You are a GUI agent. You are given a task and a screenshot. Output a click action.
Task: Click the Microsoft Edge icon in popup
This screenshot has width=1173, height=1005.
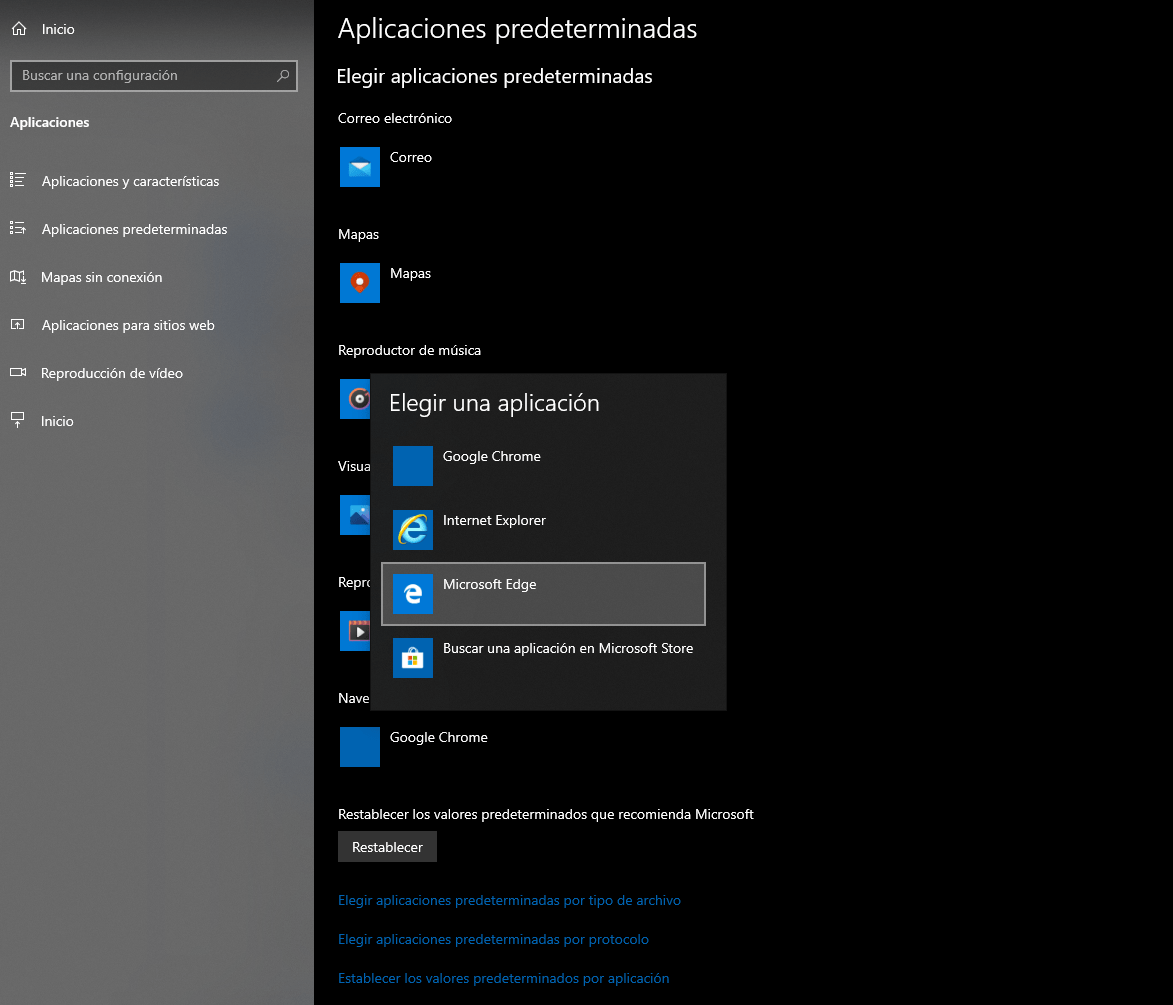point(413,593)
